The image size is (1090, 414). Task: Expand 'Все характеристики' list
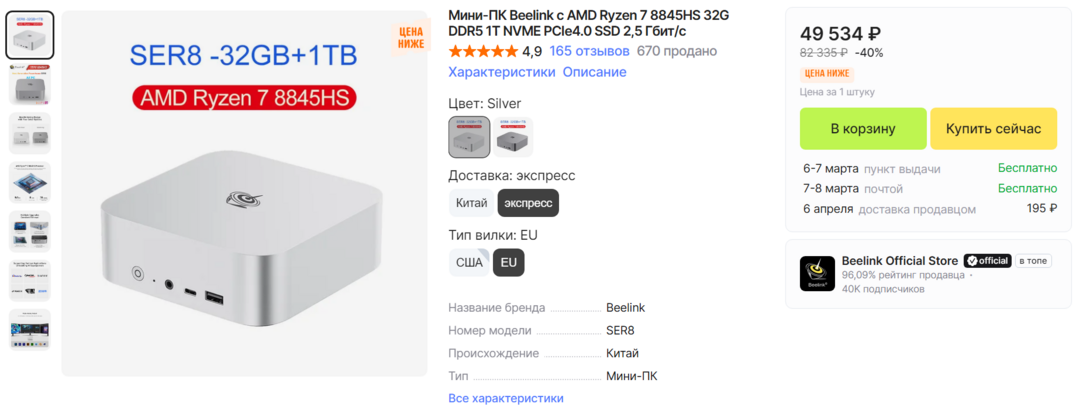506,398
